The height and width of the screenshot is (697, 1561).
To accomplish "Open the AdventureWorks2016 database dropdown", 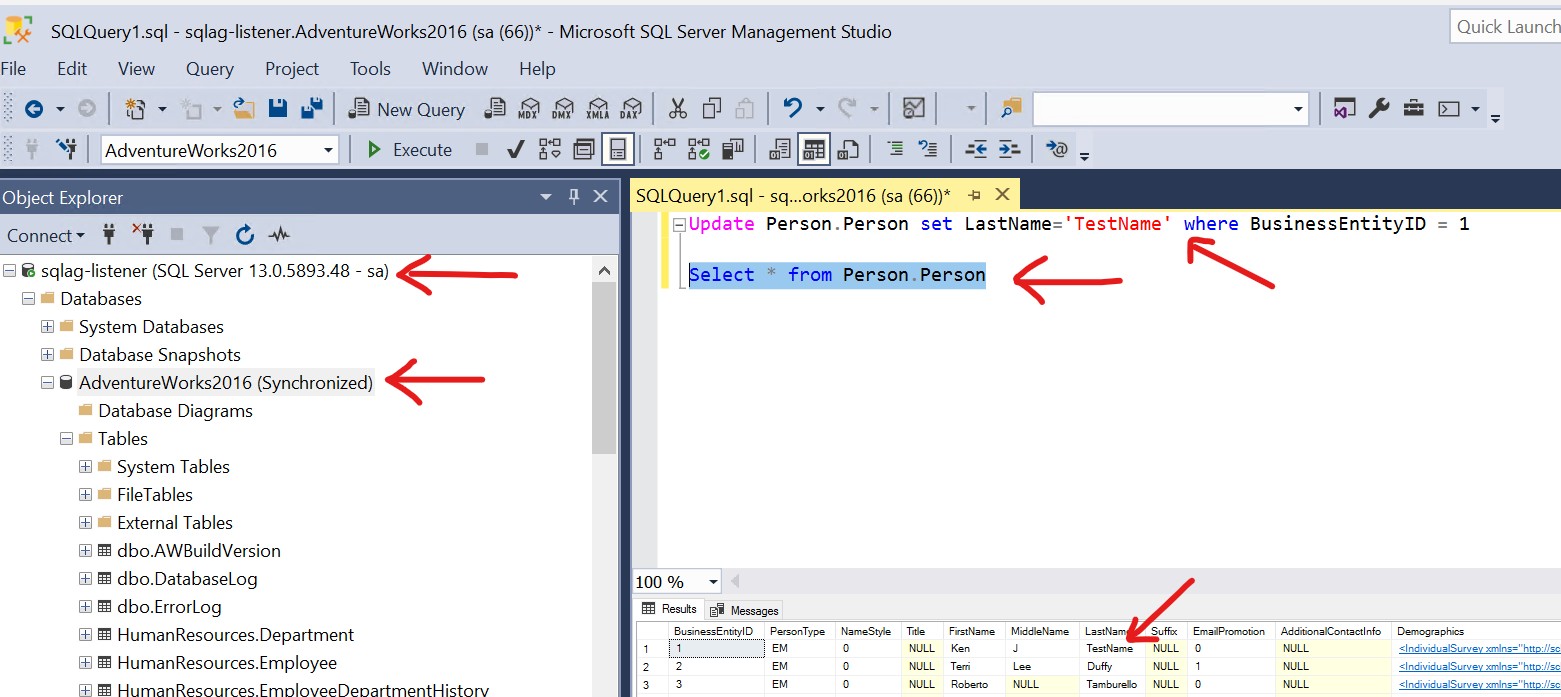I will 329,150.
